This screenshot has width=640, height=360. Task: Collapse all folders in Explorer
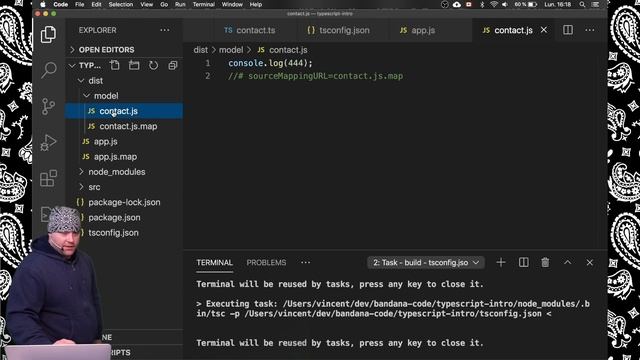(x=173, y=65)
